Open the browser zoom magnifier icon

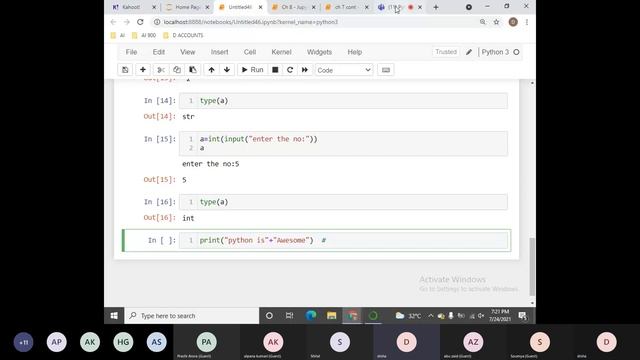(x=483, y=22)
